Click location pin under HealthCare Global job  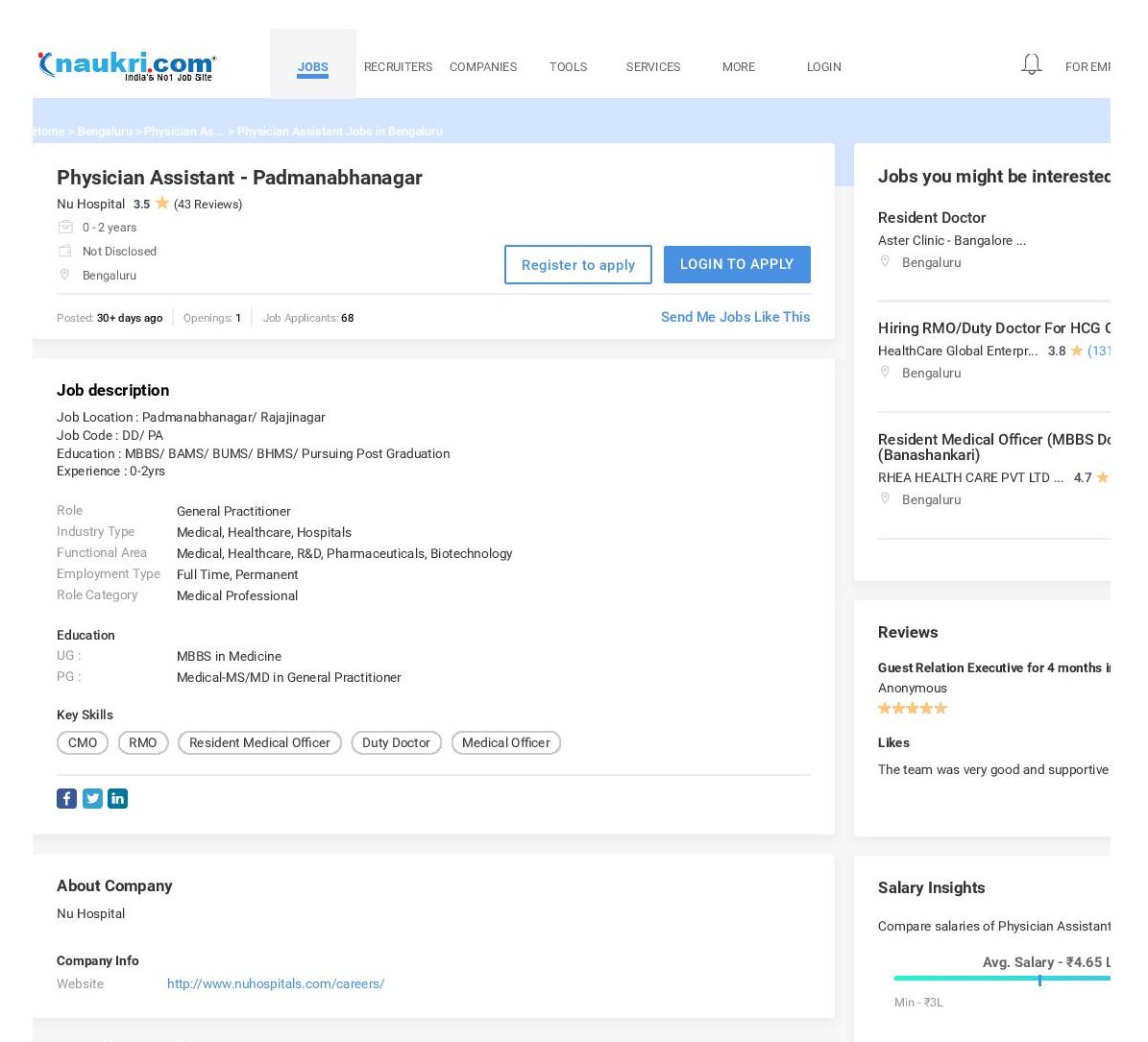(885, 373)
